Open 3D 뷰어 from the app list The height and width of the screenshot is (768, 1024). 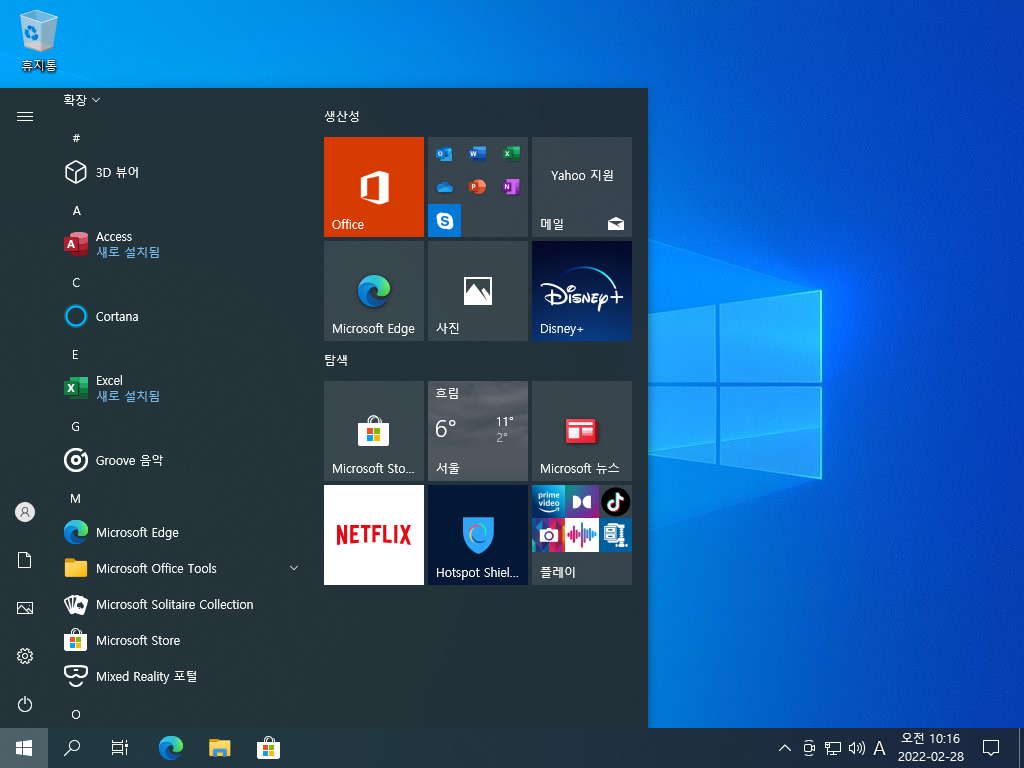pos(183,172)
